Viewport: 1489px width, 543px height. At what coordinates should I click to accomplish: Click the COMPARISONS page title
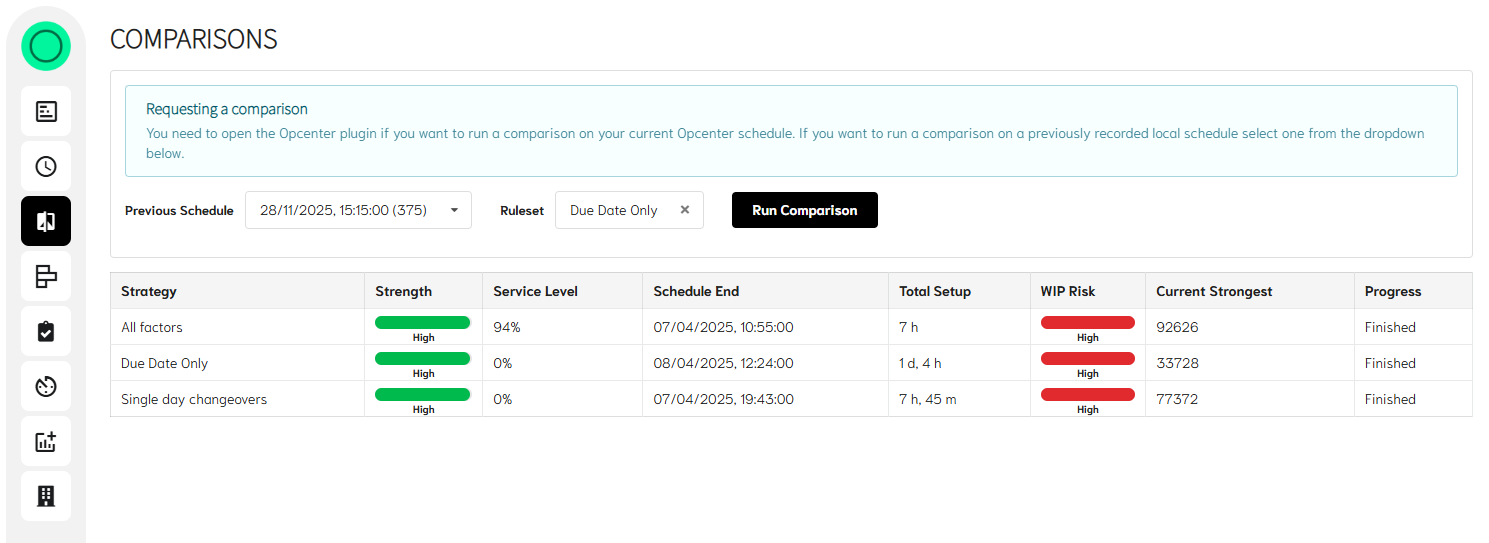194,39
